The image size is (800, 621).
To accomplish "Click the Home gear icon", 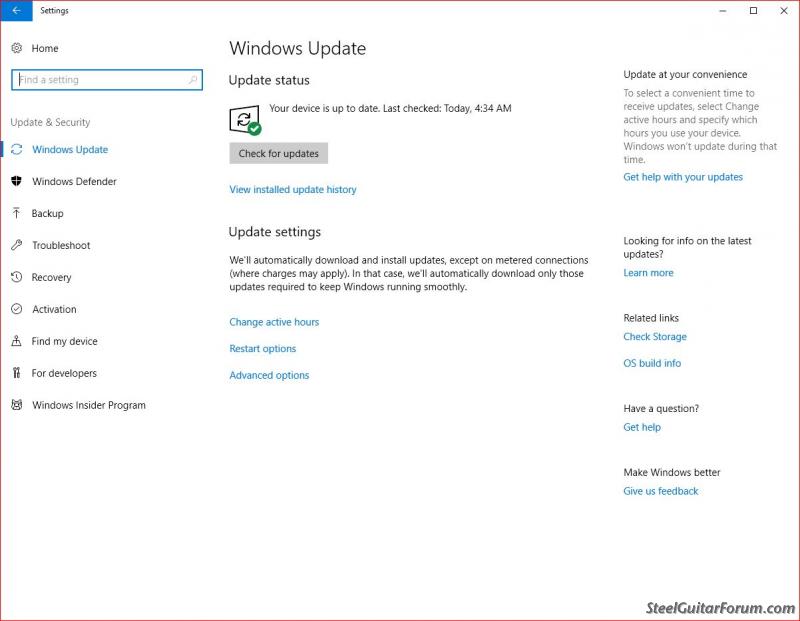I will (x=17, y=48).
